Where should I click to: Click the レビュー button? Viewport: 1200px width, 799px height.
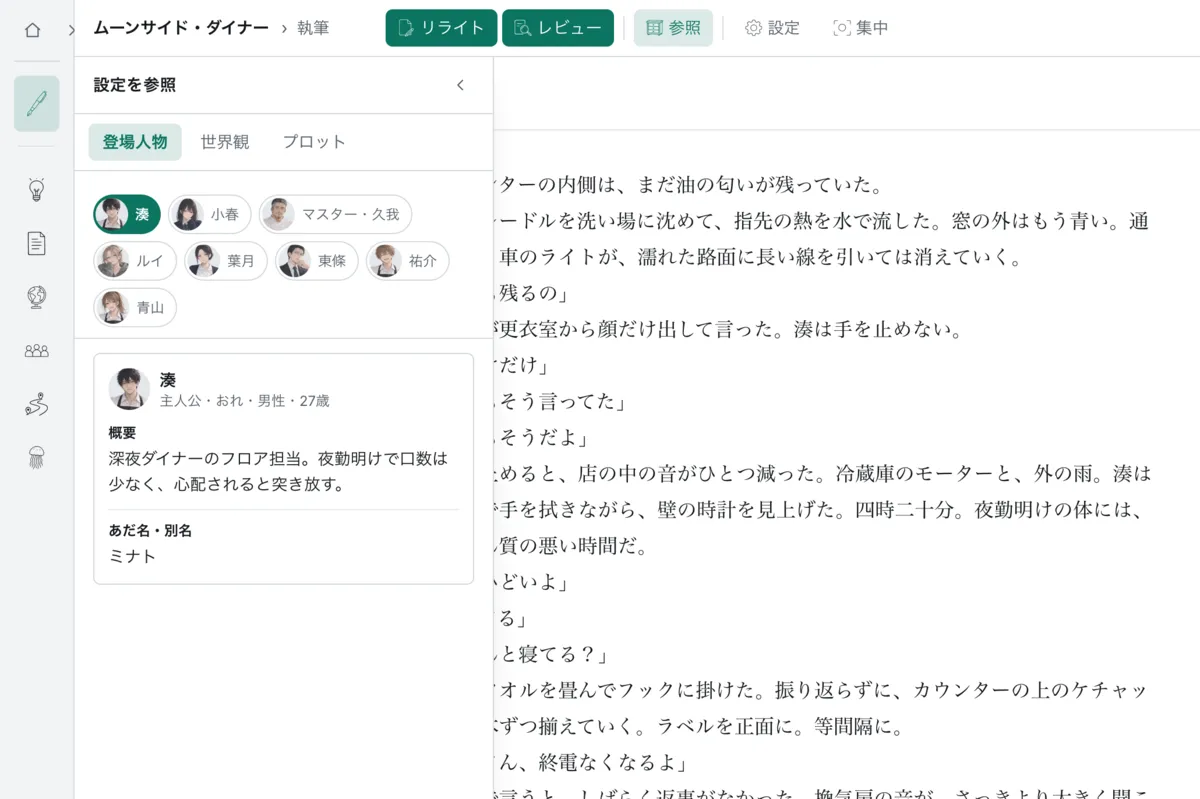pyautogui.click(x=558, y=28)
